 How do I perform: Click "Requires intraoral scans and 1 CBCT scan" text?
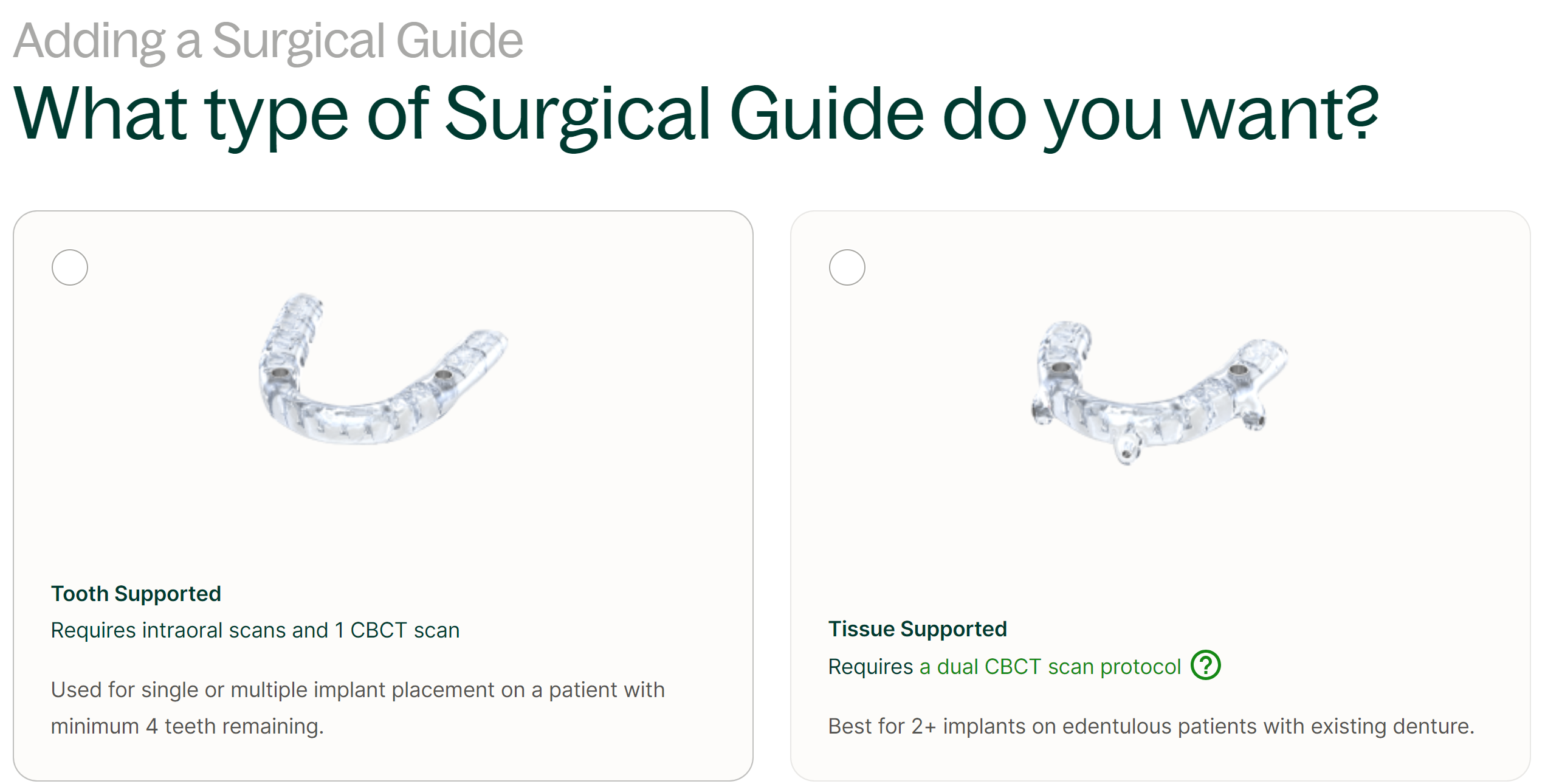tap(255, 630)
